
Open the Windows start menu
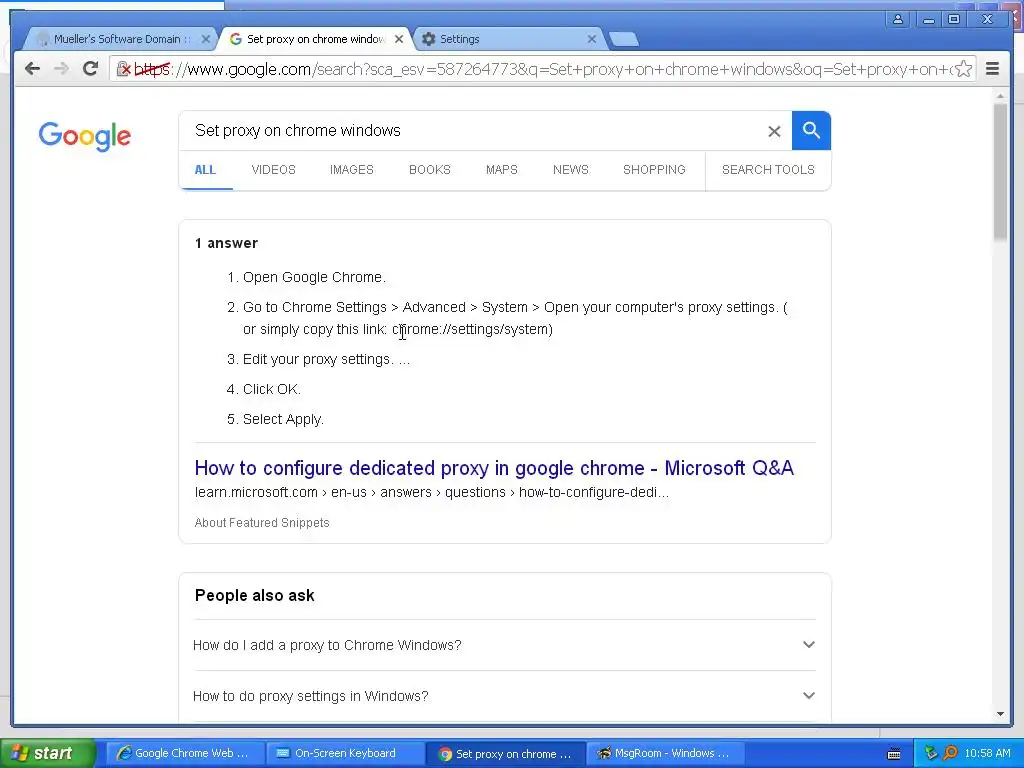coord(47,753)
